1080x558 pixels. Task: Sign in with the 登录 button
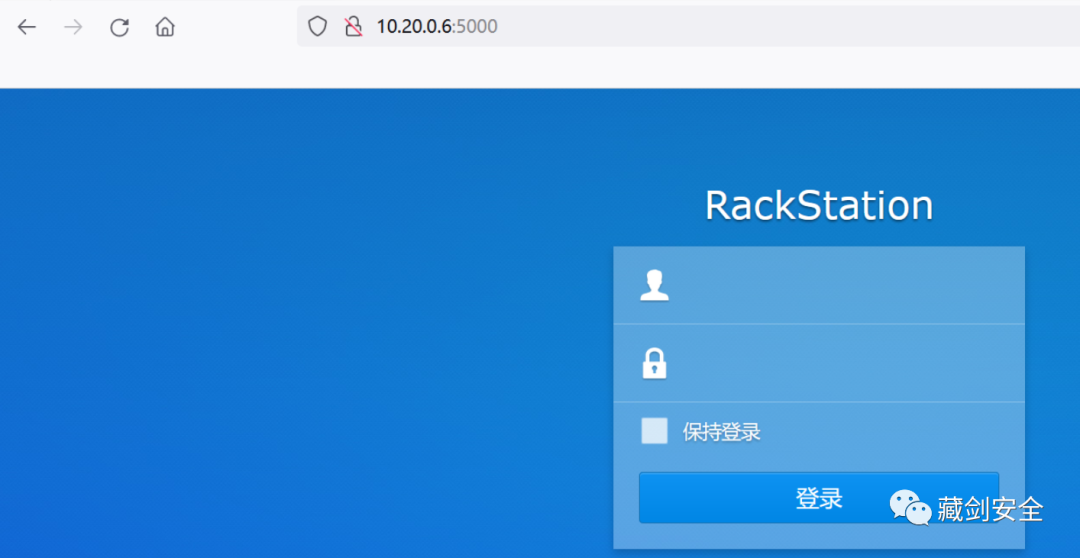pyautogui.click(x=819, y=497)
